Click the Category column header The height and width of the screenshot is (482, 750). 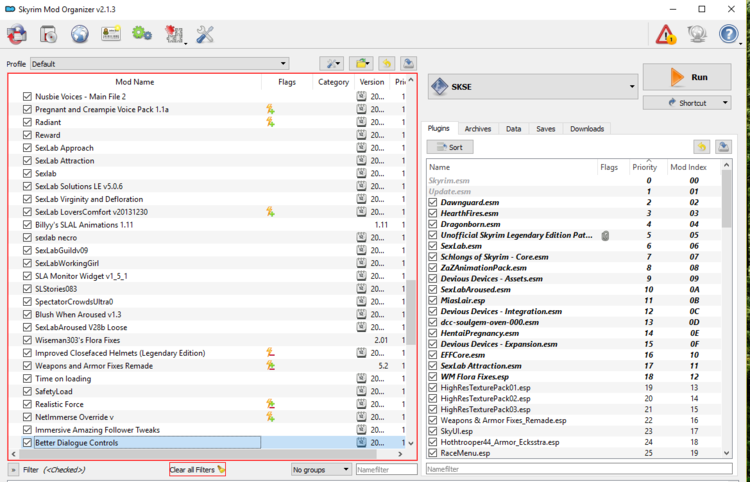tap(333, 82)
